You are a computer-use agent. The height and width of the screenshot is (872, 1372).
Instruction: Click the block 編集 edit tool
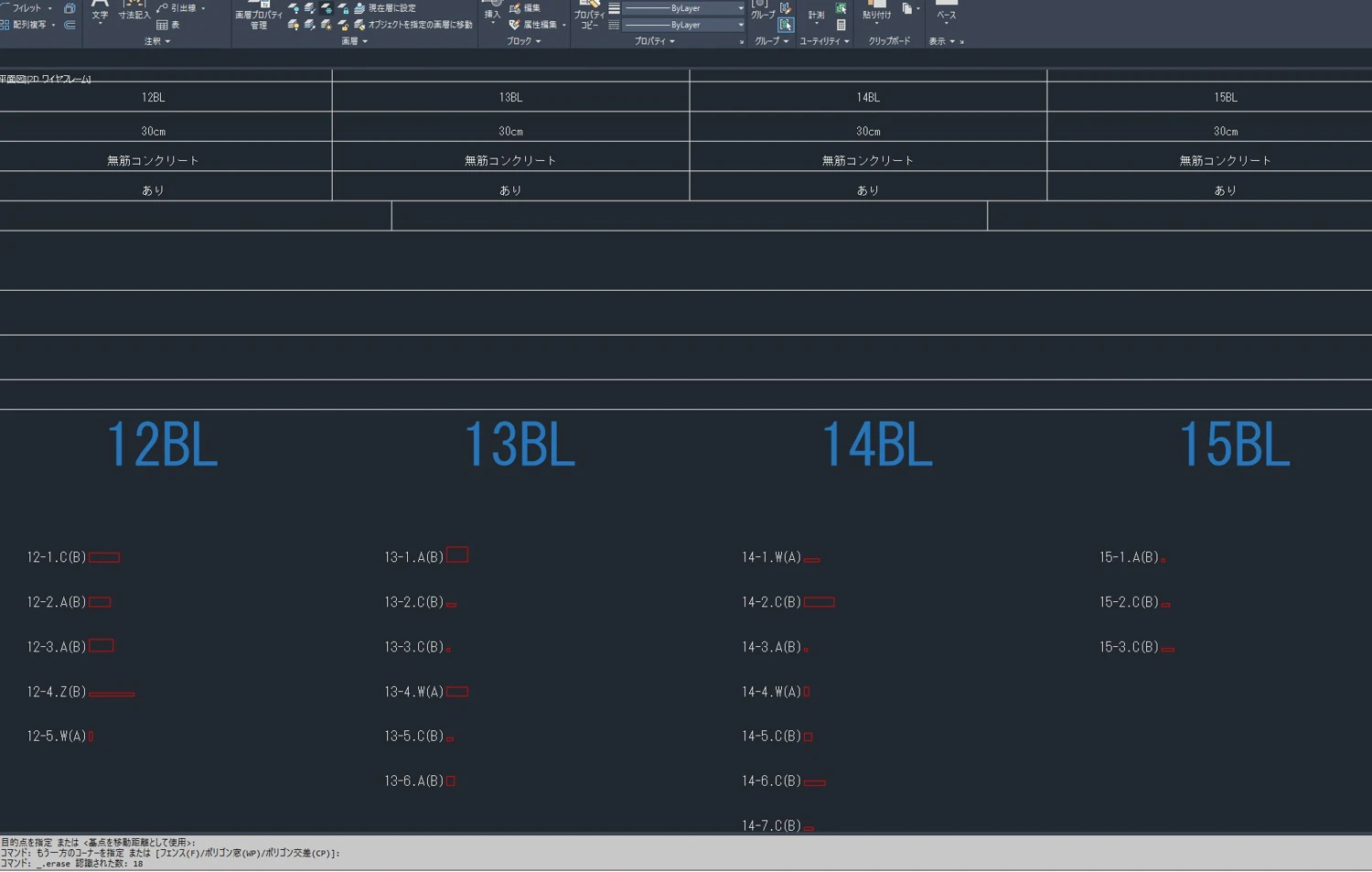click(x=524, y=8)
